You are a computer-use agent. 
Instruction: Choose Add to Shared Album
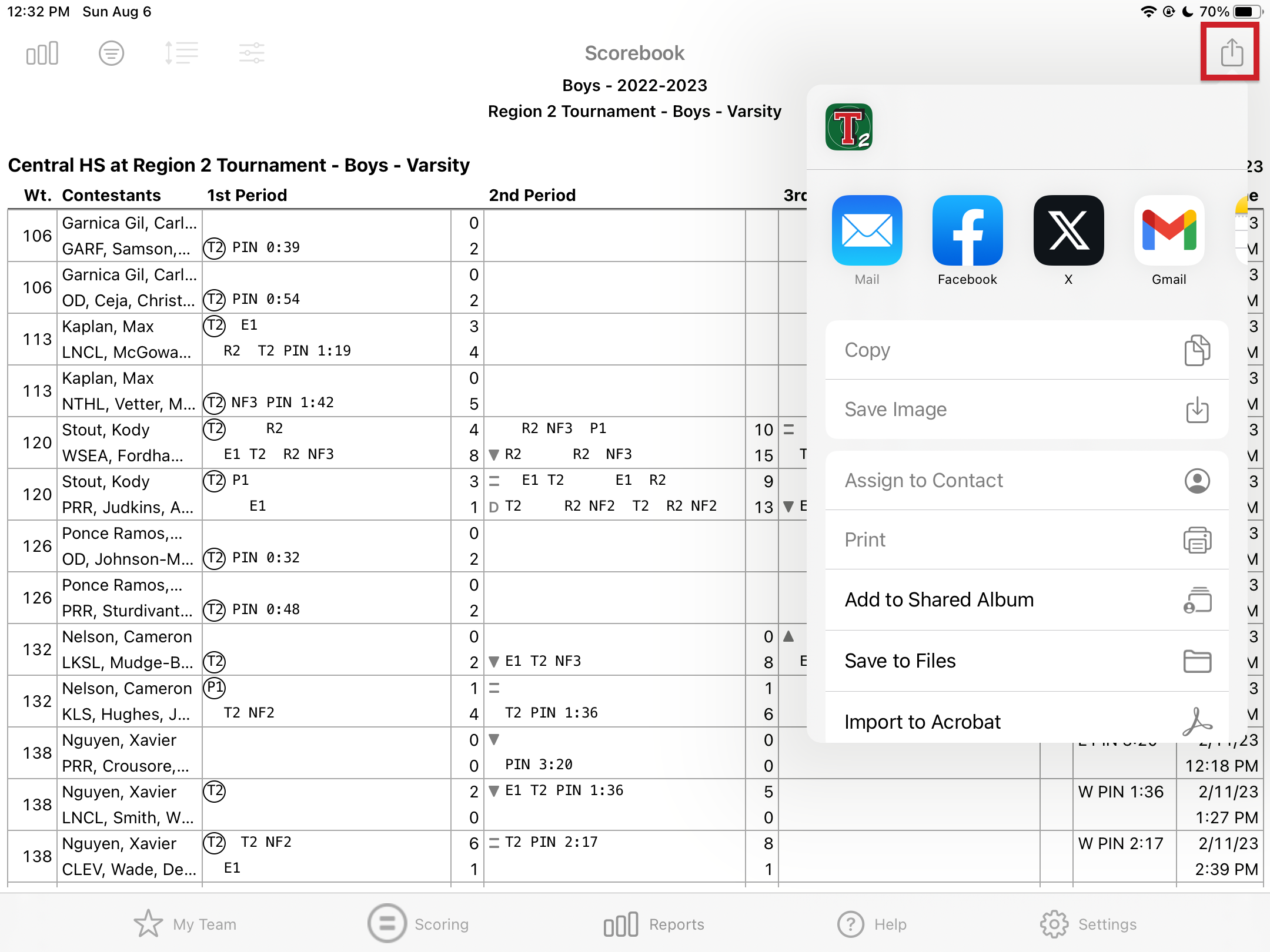(1027, 600)
